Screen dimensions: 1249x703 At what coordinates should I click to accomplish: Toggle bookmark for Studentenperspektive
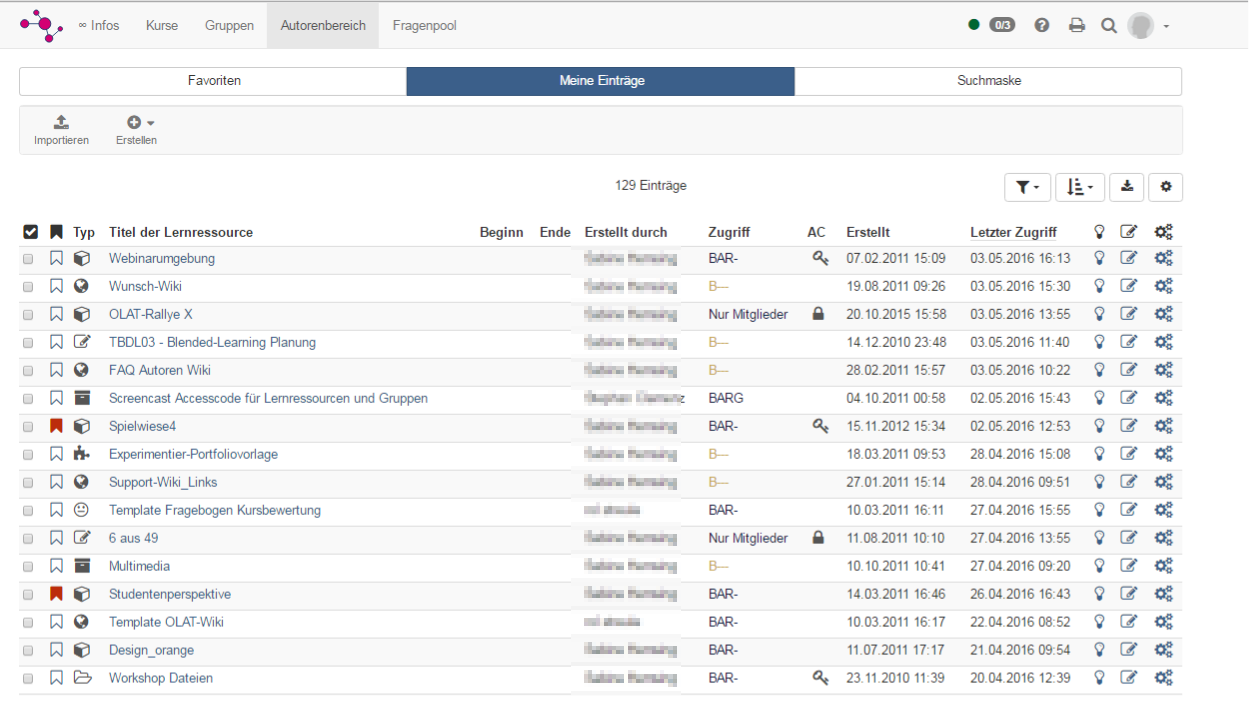[x=56, y=594]
